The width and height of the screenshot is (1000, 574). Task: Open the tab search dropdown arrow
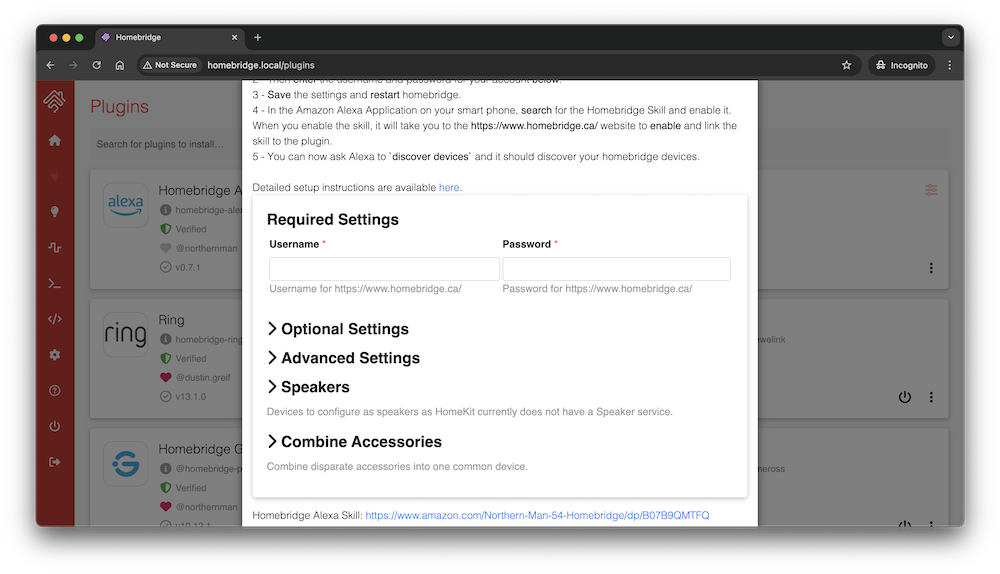950,38
